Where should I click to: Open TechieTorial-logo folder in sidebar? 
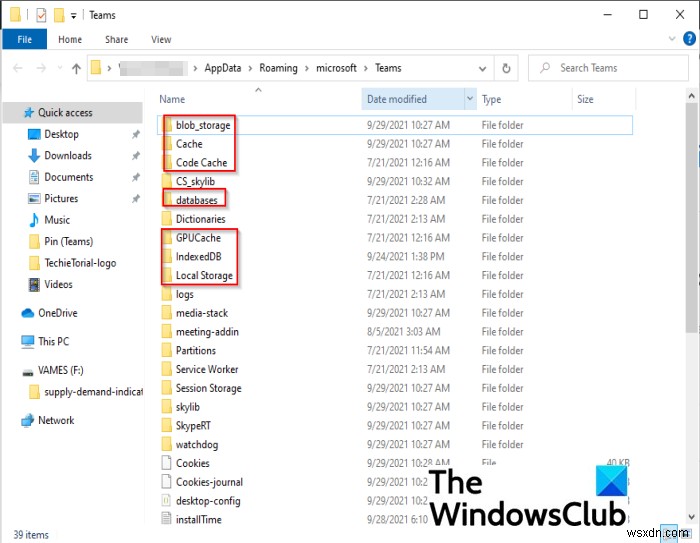click(x=80, y=263)
